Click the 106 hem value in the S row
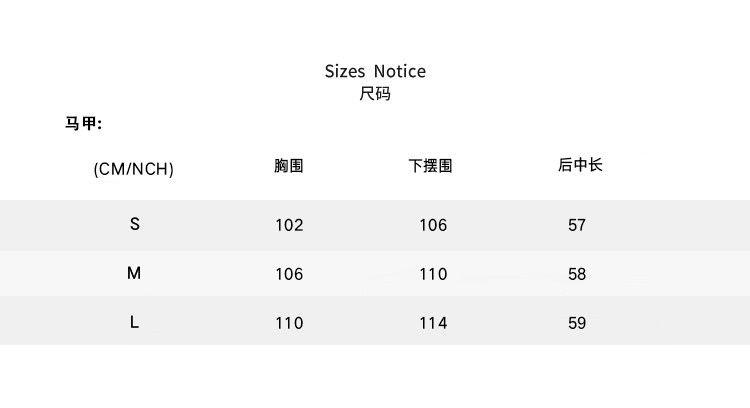 click(x=433, y=225)
